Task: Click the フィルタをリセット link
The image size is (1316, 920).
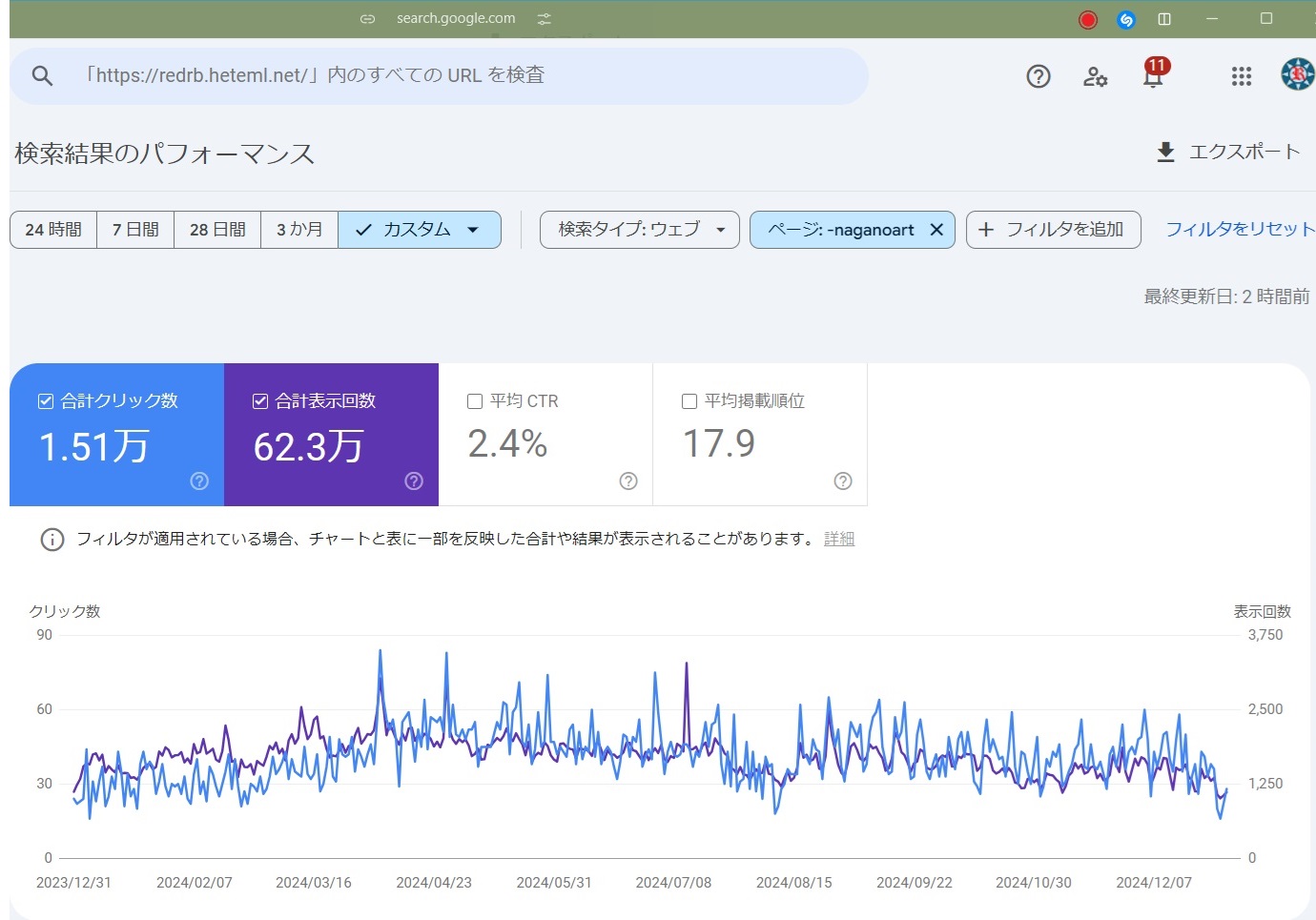Action: (x=1240, y=230)
